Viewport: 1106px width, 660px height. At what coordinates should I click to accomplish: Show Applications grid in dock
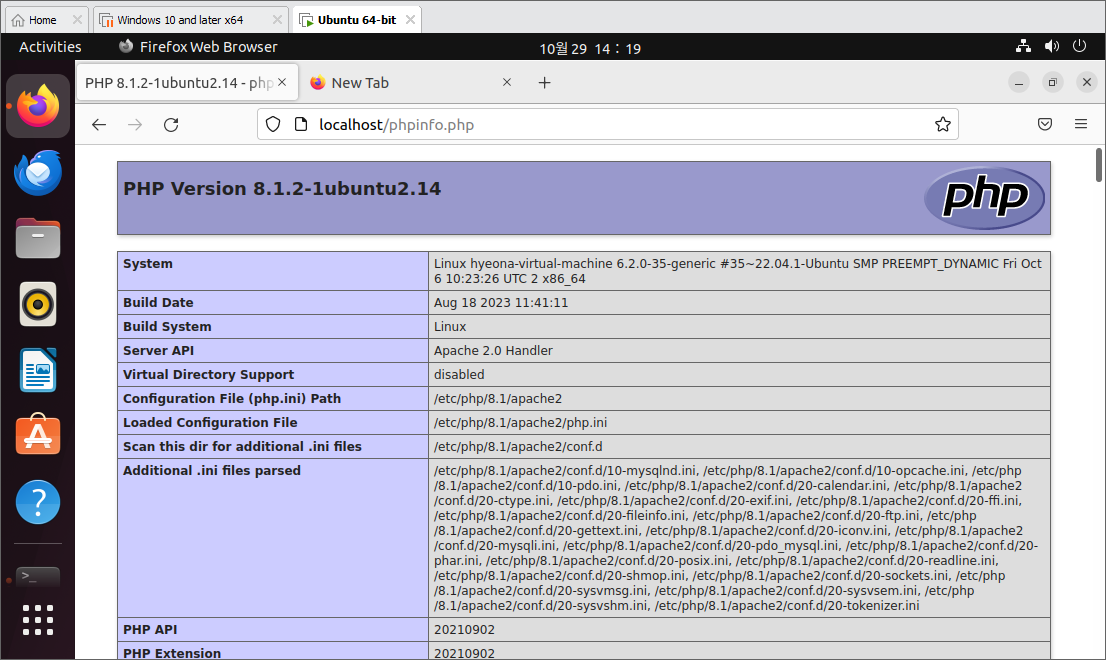(x=38, y=621)
